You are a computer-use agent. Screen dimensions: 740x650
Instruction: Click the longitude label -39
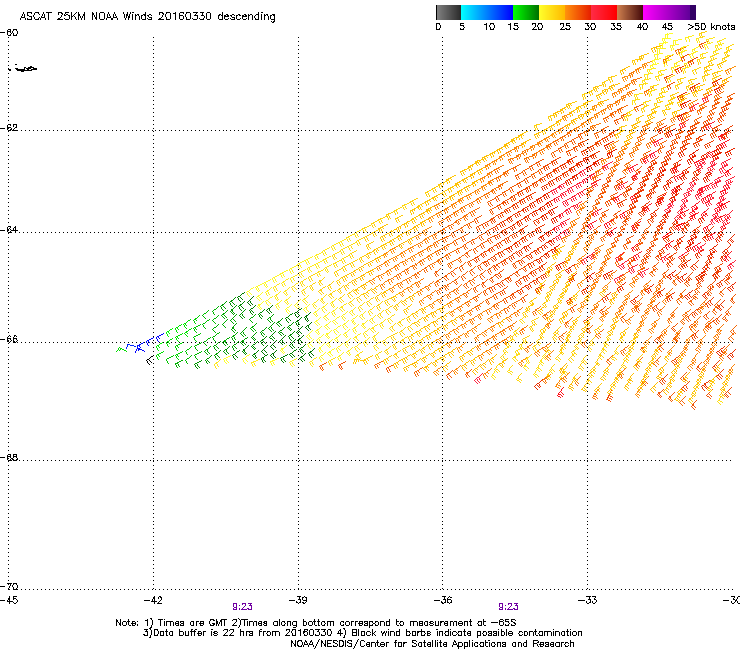[298, 600]
